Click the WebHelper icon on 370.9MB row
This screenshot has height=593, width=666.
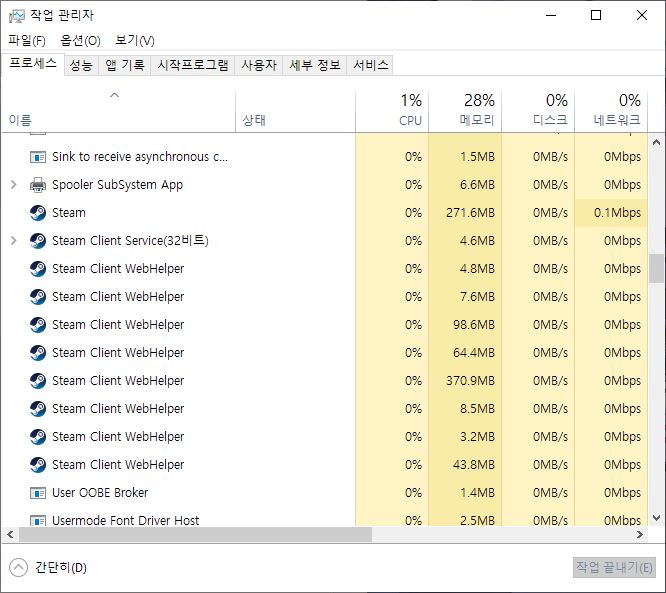[x=38, y=381]
